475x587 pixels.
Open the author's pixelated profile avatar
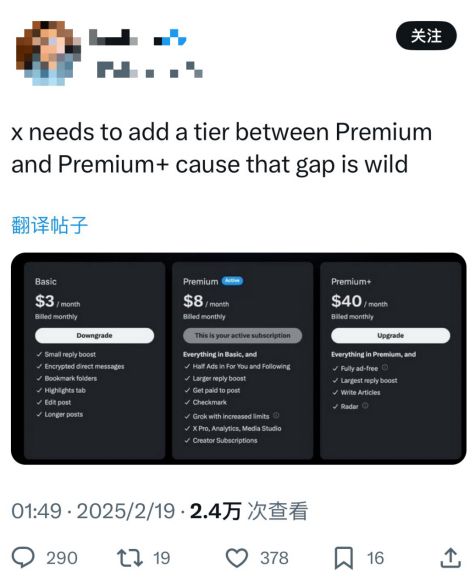coord(48,52)
